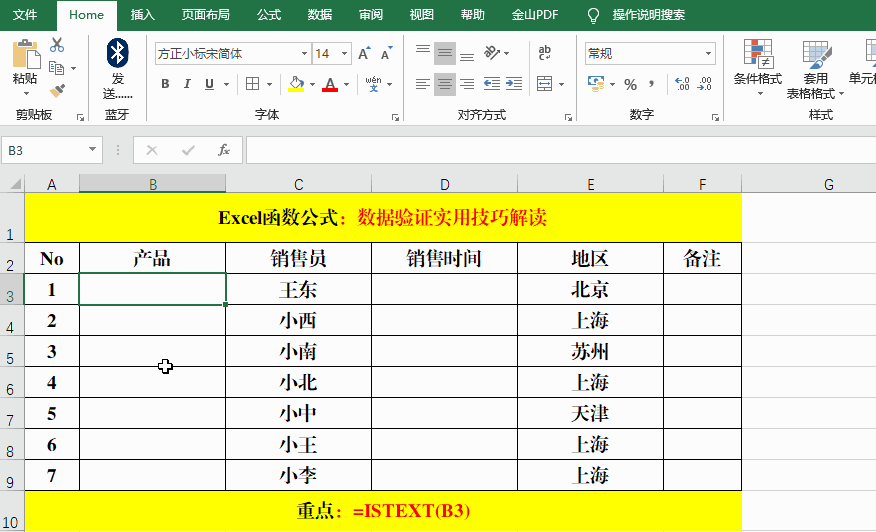Expand underline style dropdown arrow
This screenshot has height=532, width=876.
coord(226,84)
